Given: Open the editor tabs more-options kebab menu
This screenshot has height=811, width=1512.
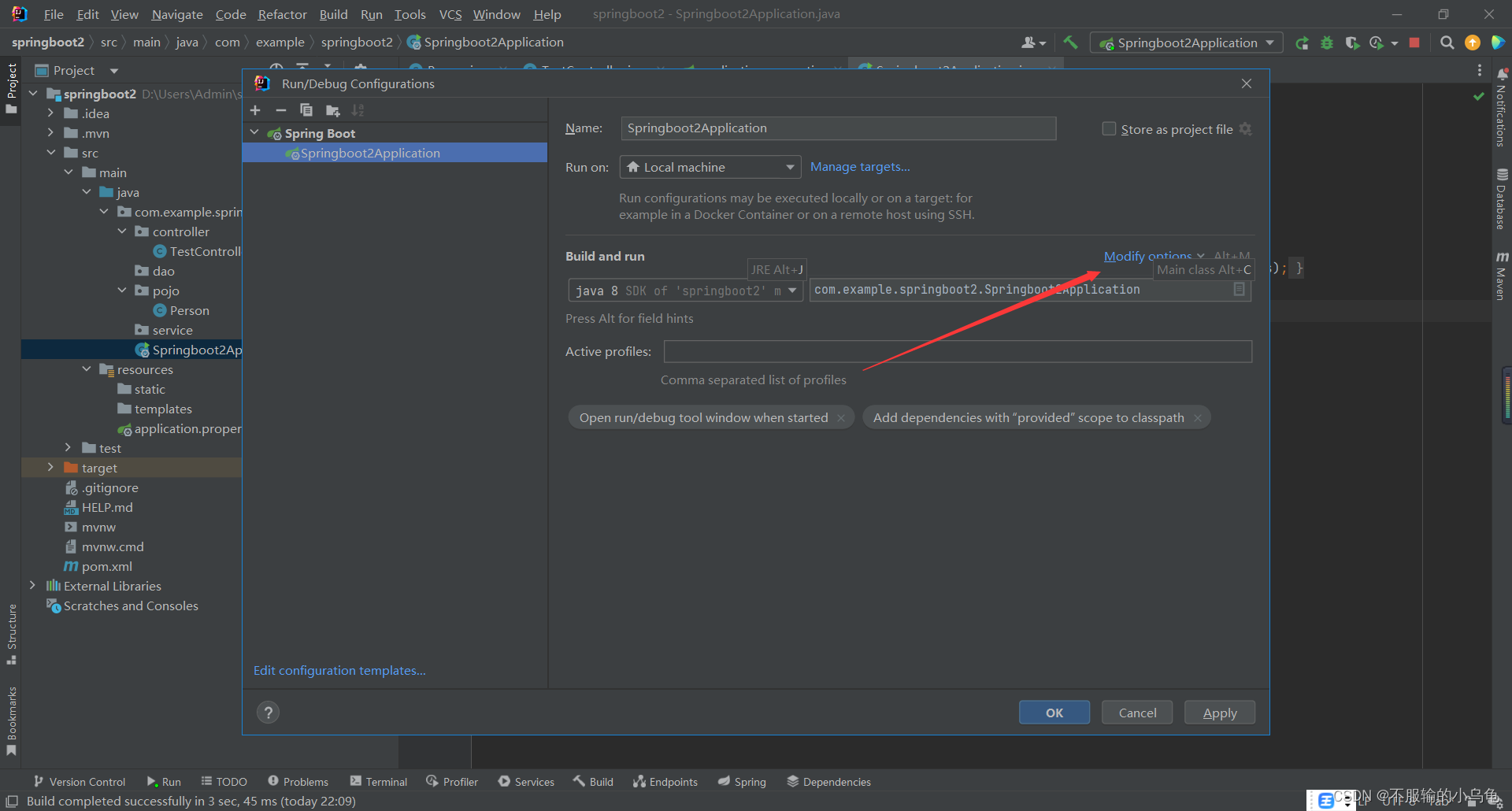Looking at the screenshot, I should pyautogui.click(x=1479, y=70).
